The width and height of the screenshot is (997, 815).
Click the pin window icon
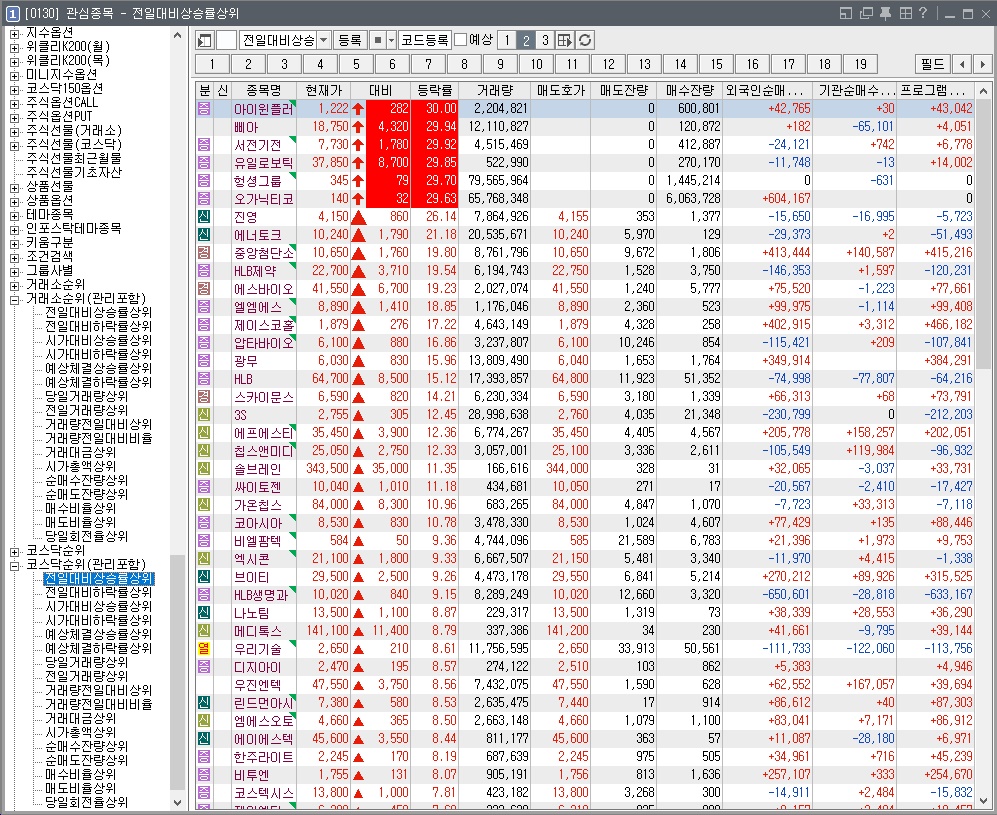885,13
